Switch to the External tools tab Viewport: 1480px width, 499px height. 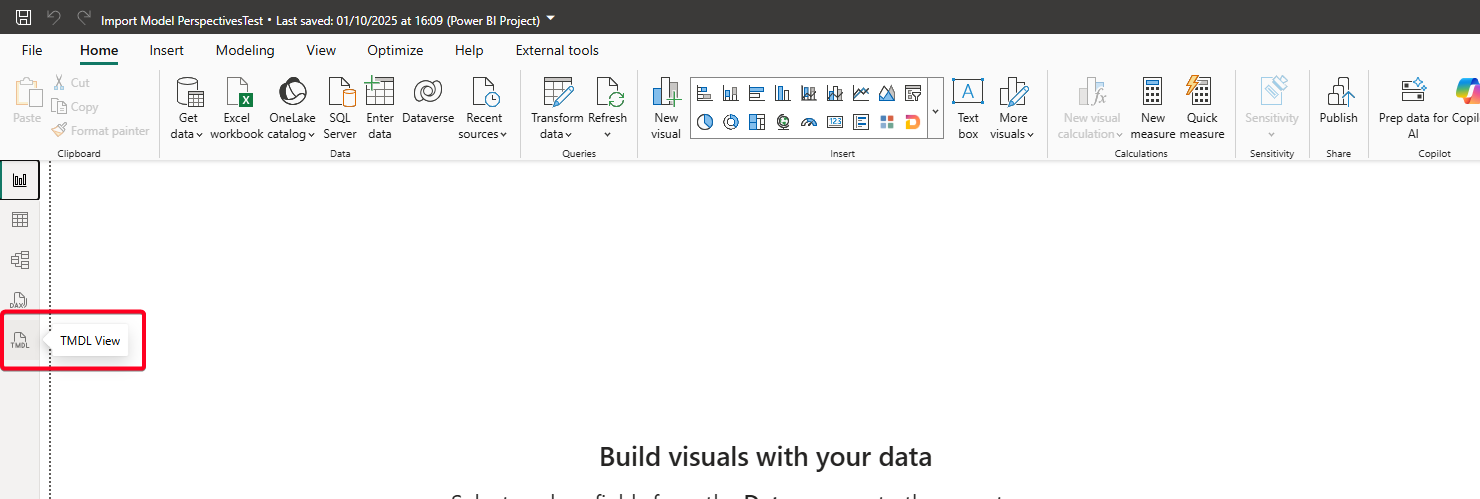coord(557,50)
